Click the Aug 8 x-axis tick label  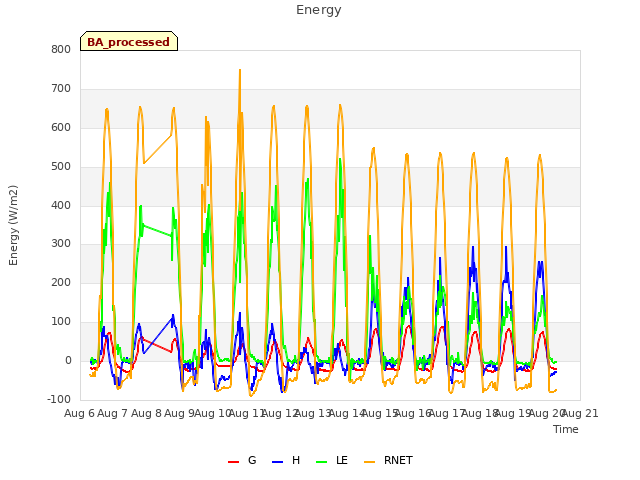[146, 413]
